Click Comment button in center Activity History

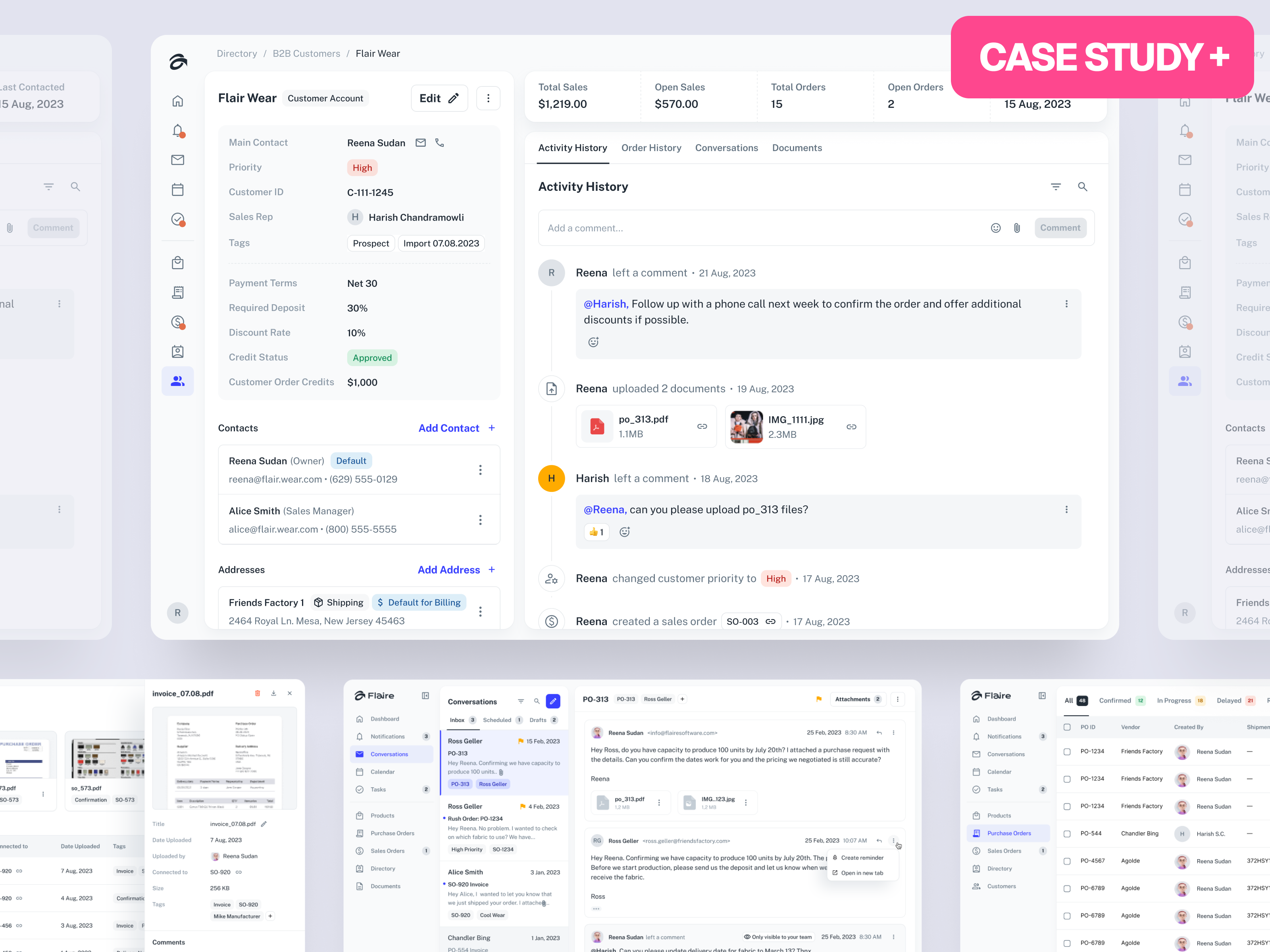coord(1060,228)
